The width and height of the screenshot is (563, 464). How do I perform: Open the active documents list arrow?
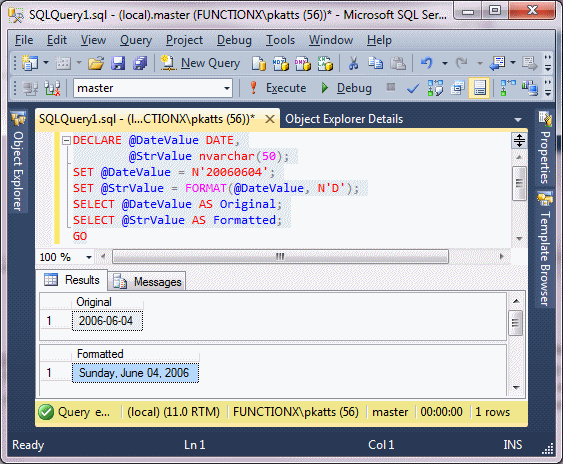[x=517, y=120]
